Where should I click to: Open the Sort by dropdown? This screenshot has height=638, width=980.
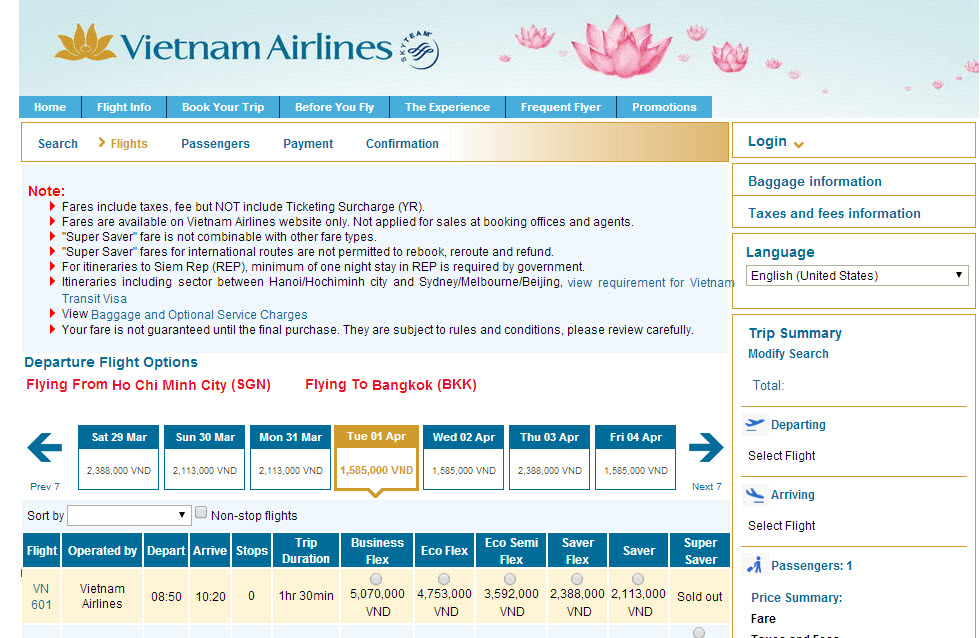(129, 516)
